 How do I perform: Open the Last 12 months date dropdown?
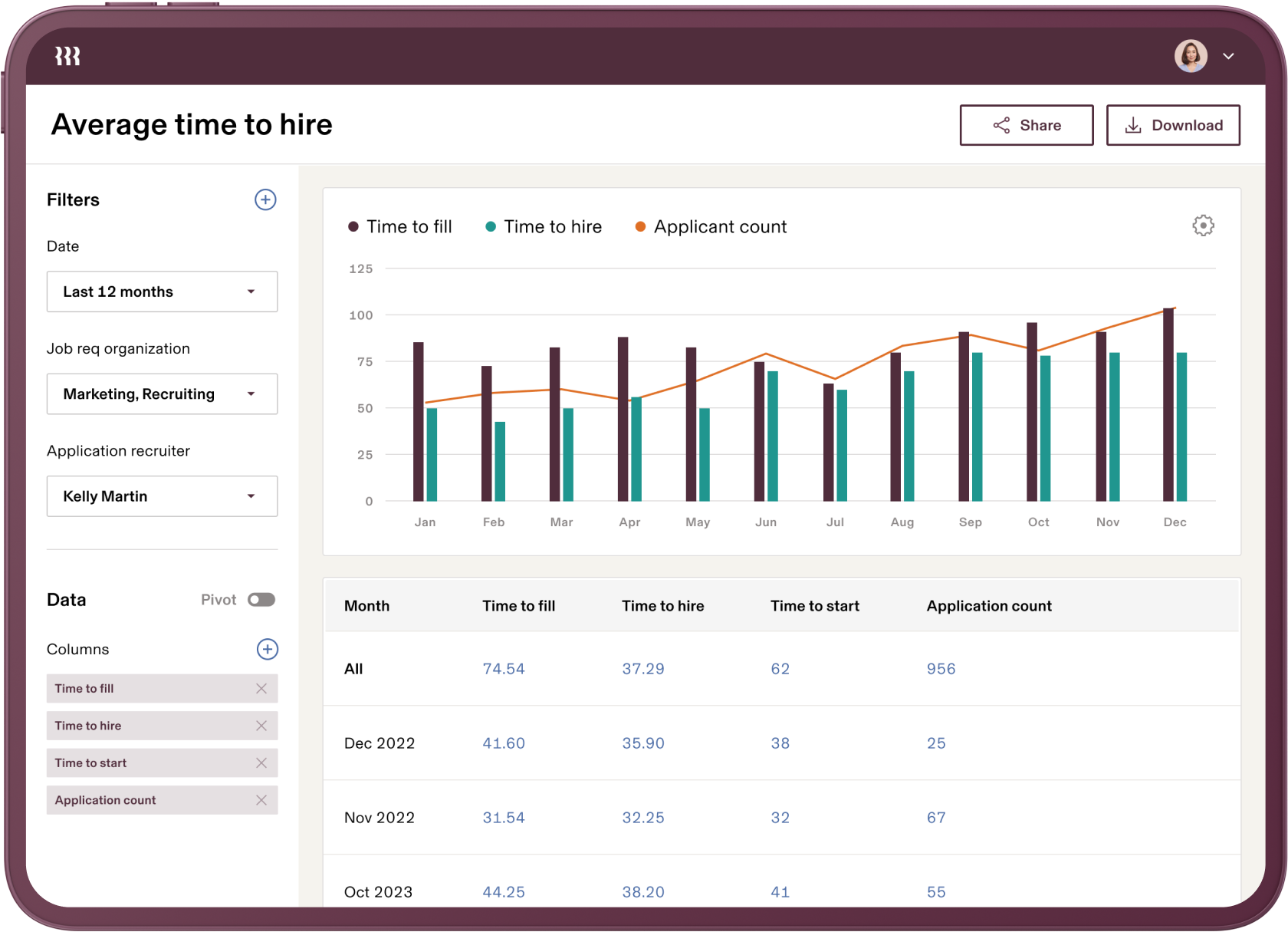(x=162, y=291)
